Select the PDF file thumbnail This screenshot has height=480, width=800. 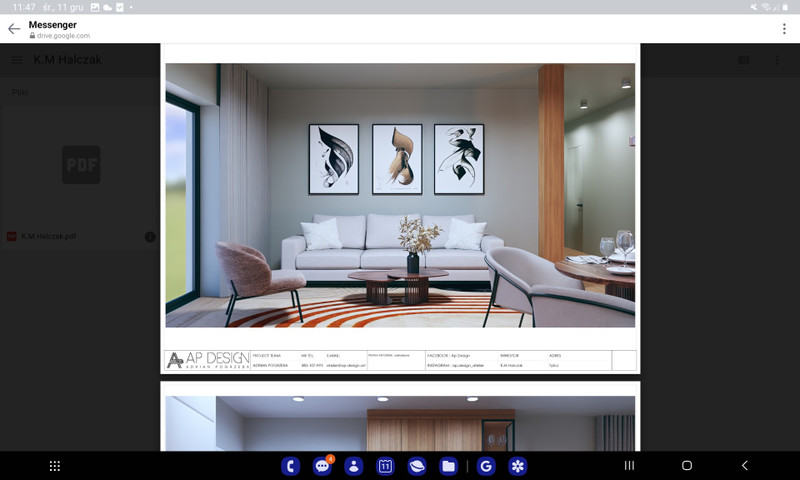tap(81, 165)
